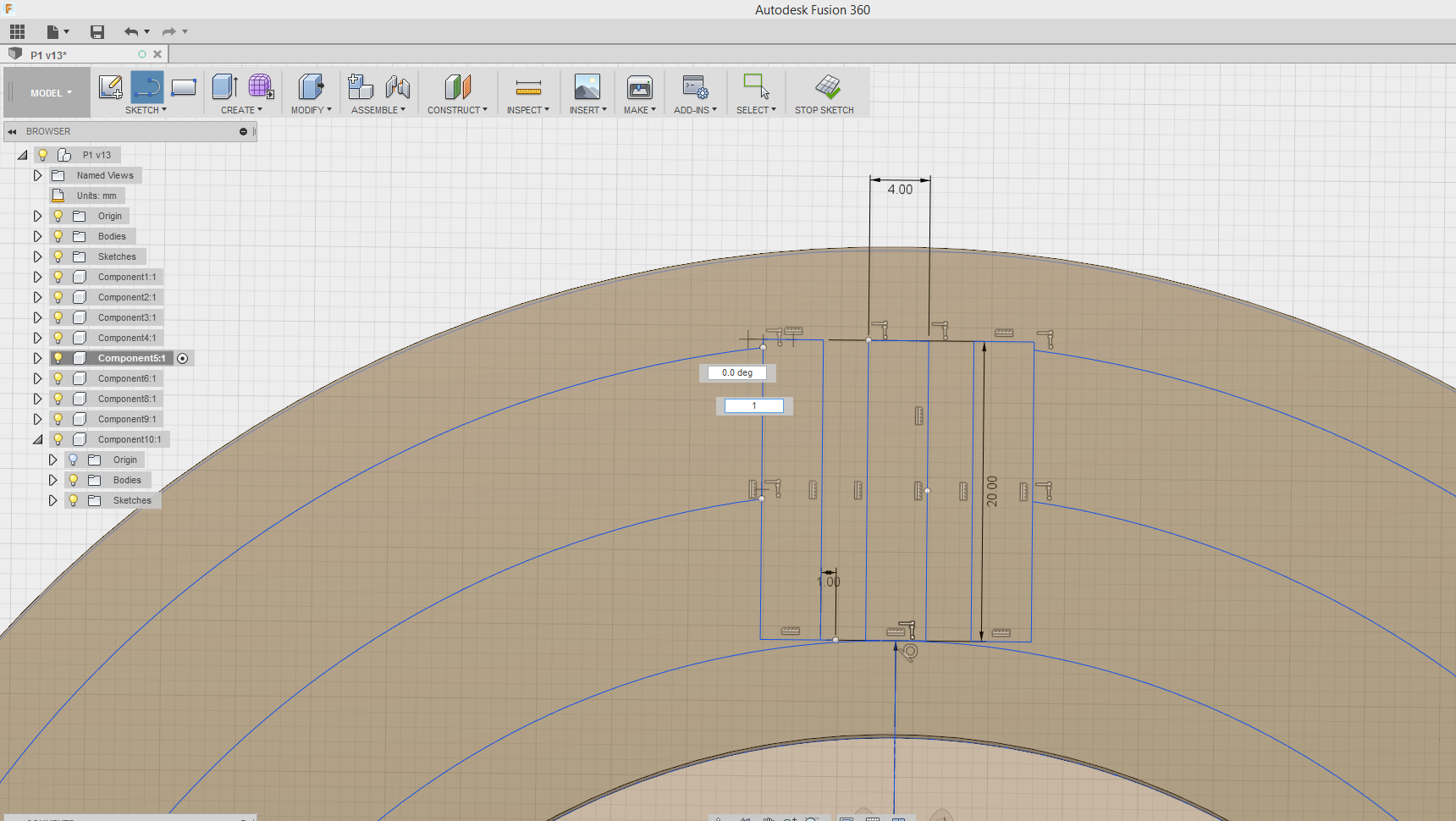Open the MODIFY menu
The width and height of the screenshot is (1456, 821).
312,110
